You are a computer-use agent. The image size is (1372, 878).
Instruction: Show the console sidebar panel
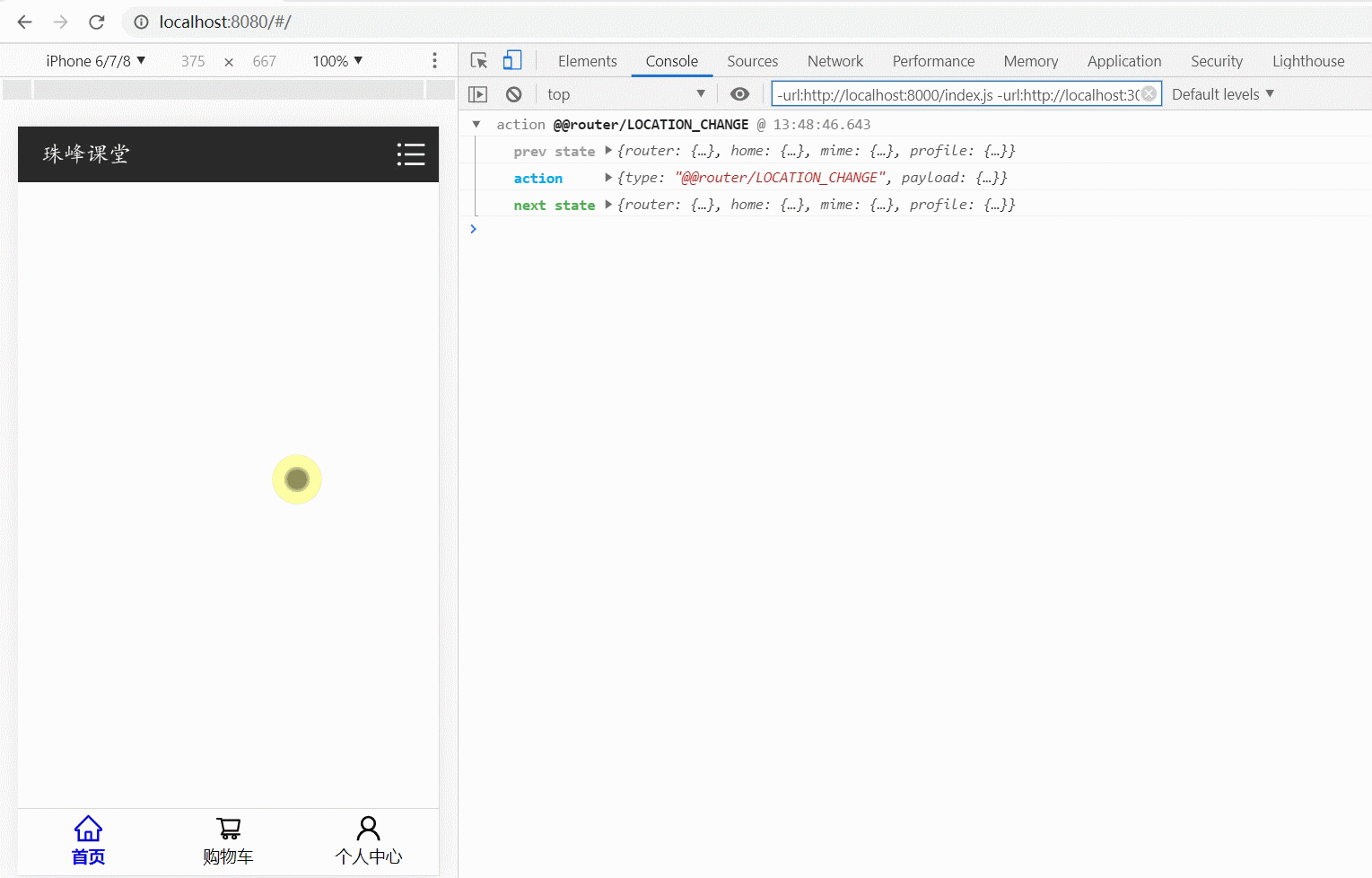coord(478,94)
